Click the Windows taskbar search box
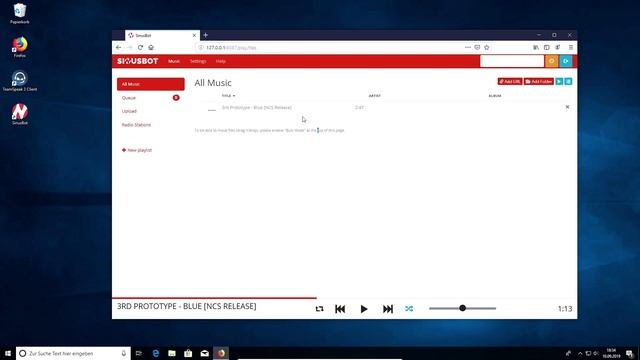 [x=73, y=353]
